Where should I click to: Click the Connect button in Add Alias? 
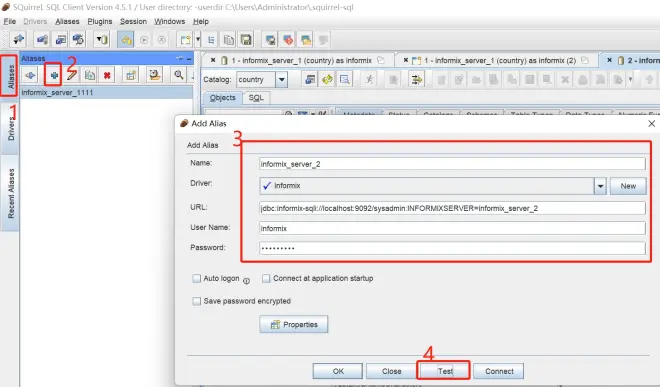point(499,371)
